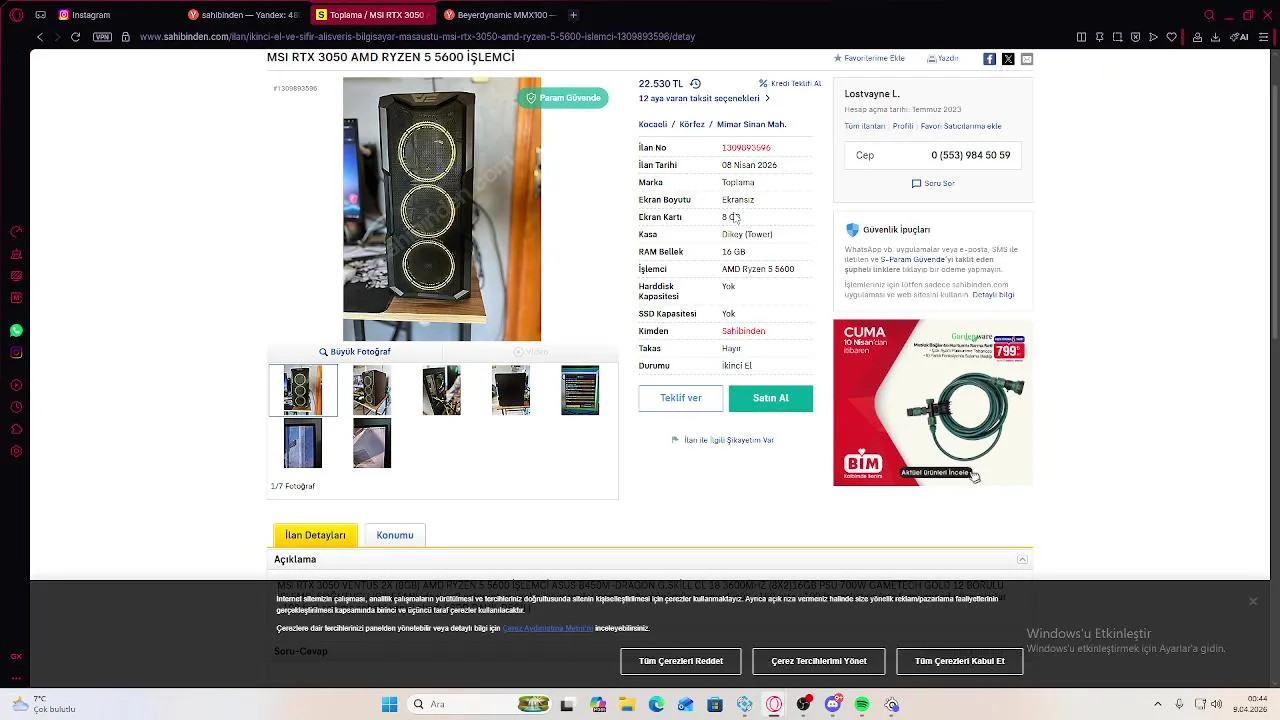Click Tüm Çerezleri Reddet button
Image resolution: width=1280 pixels, height=720 pixels.
point(681,661)
